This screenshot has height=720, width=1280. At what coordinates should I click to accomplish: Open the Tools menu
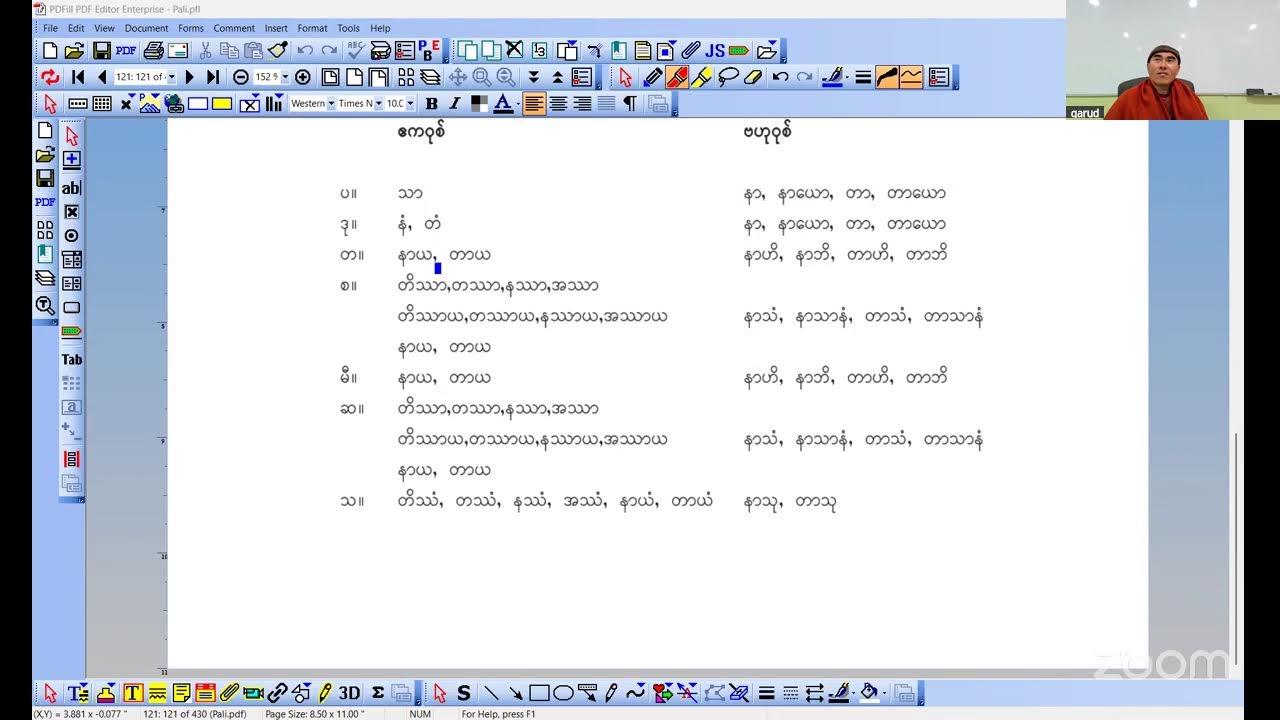click(x=348, y=28)
